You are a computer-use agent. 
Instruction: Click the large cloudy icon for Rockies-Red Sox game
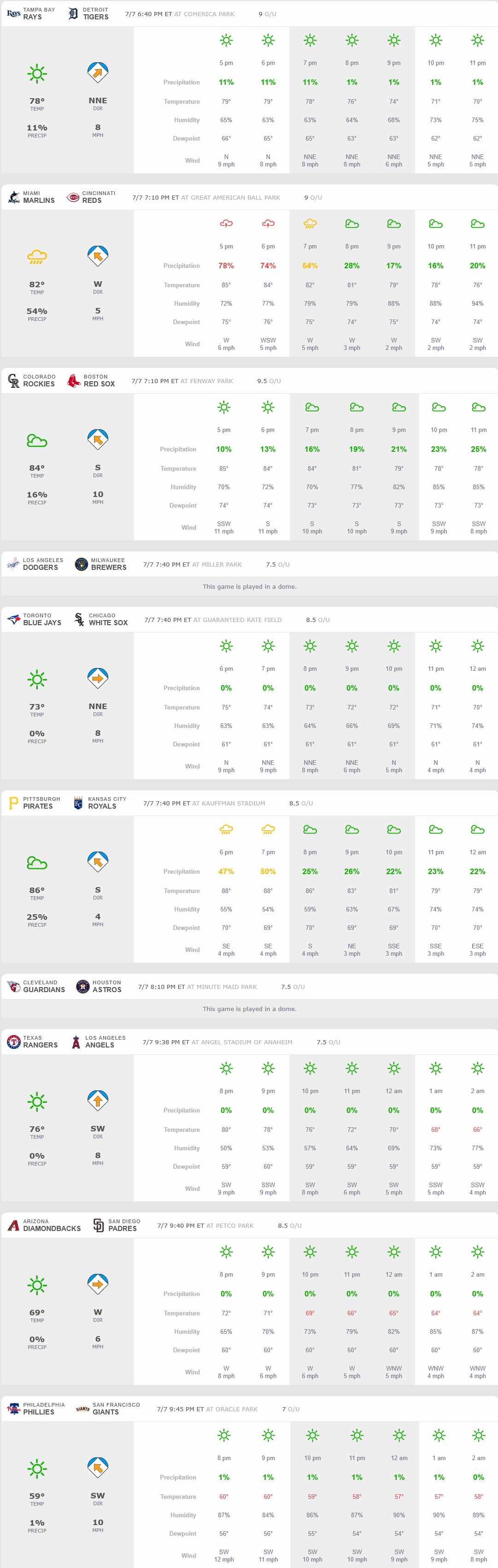click(37, 440)
